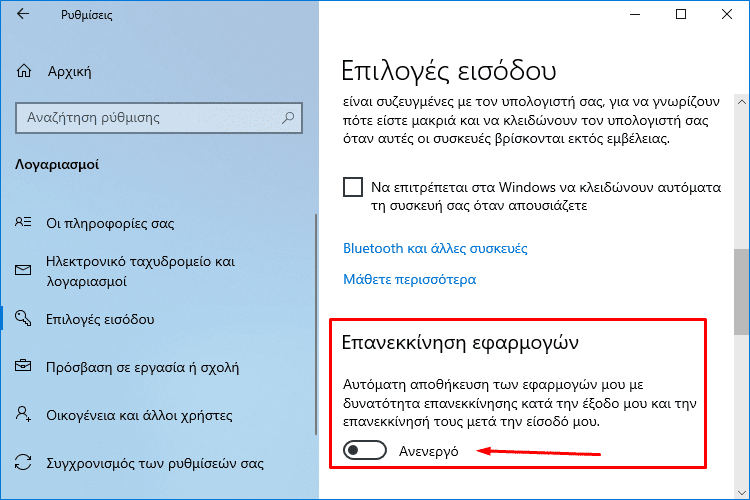This screenshot has height=500, width=750.
Task: Open the Αρχική home icon
Action: [x=24, y=71]
